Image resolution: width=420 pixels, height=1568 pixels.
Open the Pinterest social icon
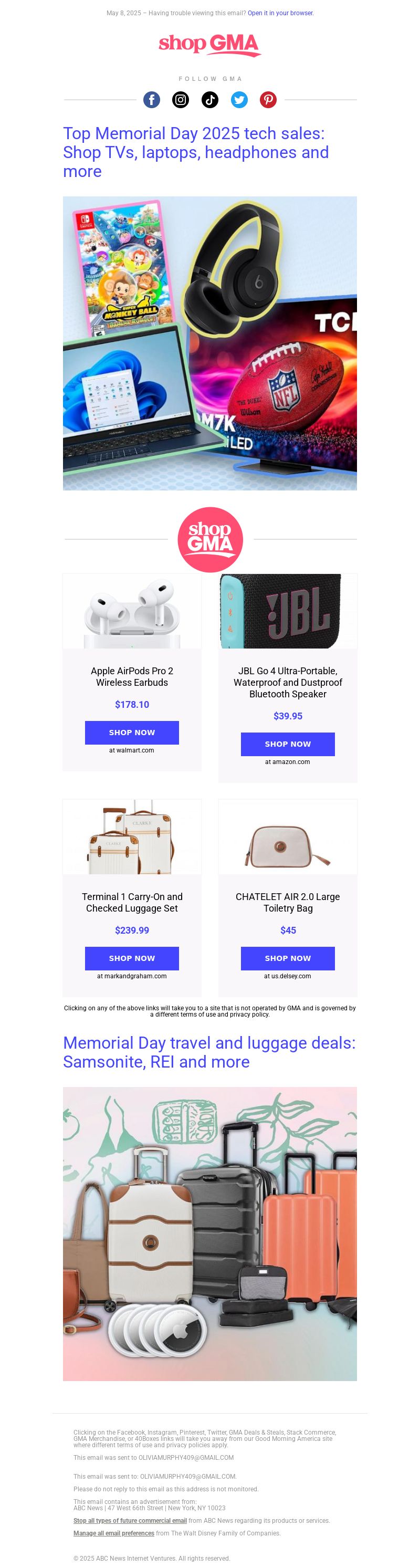(268, 100)
